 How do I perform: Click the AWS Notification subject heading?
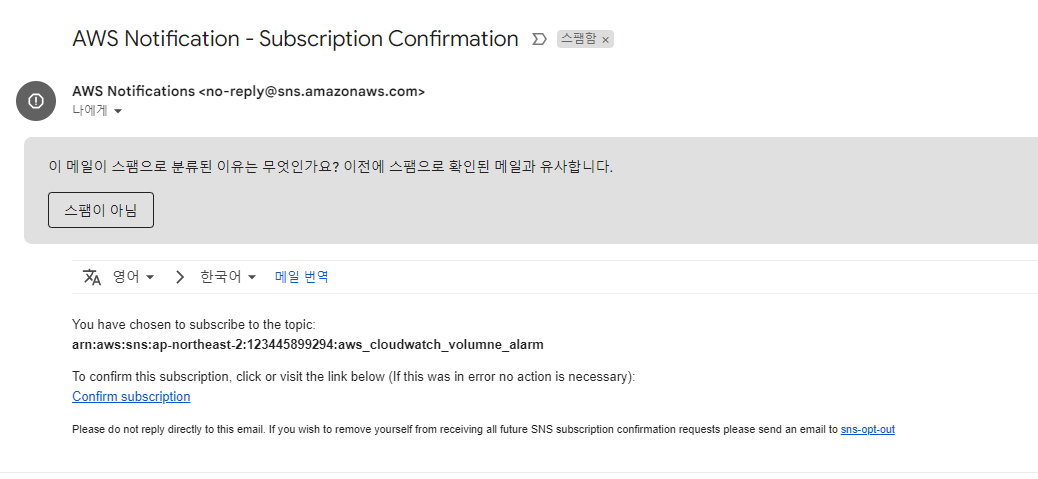pos(295,39)
